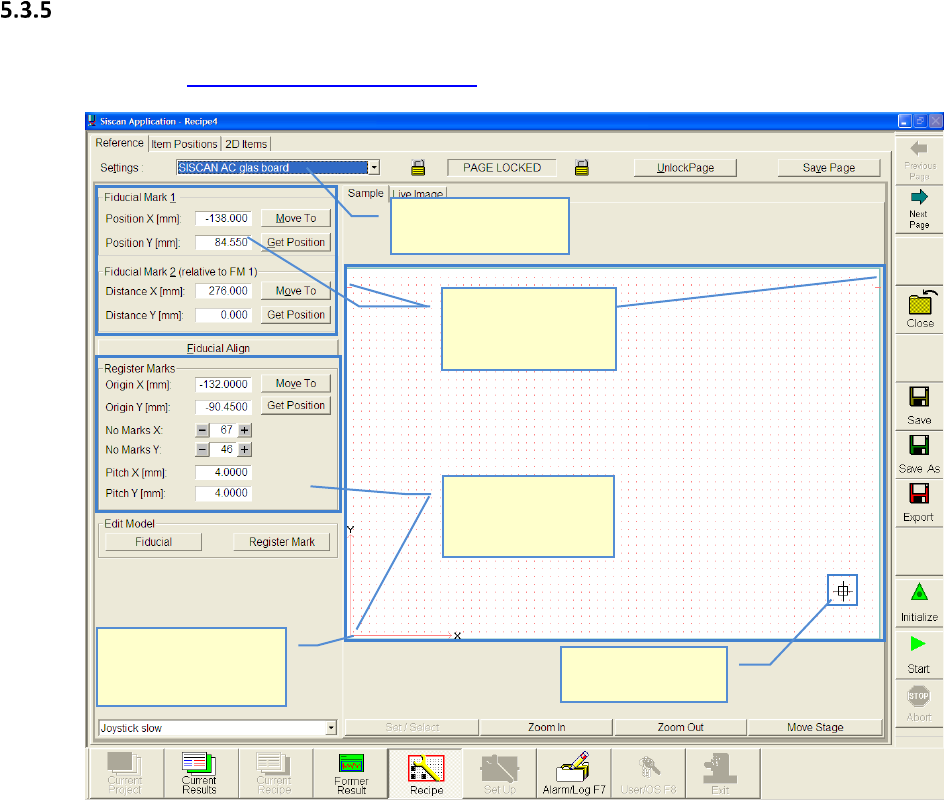Decrease No Marks X with minus button
The image size is (944, 800).
[x=202, y=430]
